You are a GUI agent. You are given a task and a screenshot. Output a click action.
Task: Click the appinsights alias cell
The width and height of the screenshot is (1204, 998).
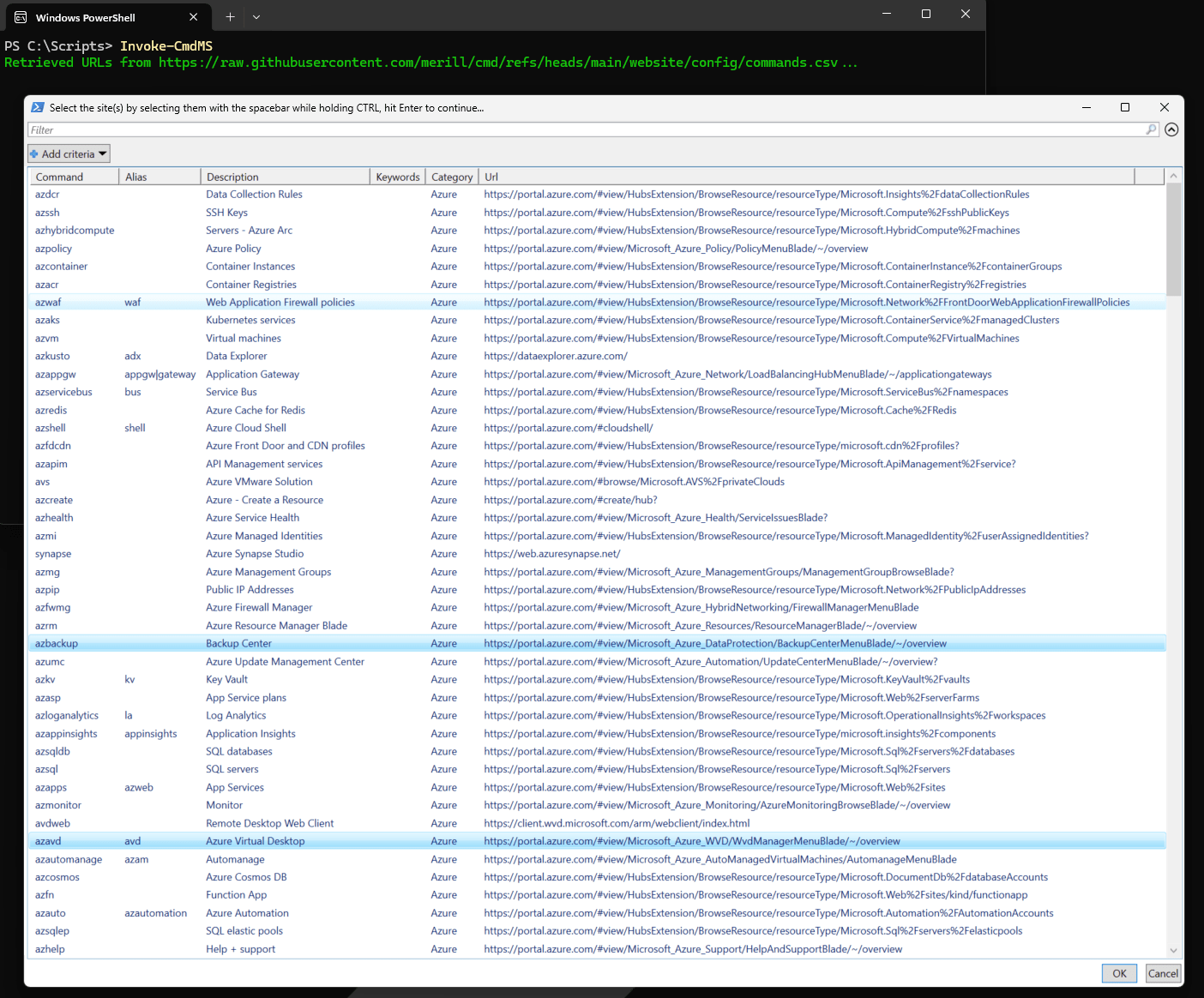151,734
